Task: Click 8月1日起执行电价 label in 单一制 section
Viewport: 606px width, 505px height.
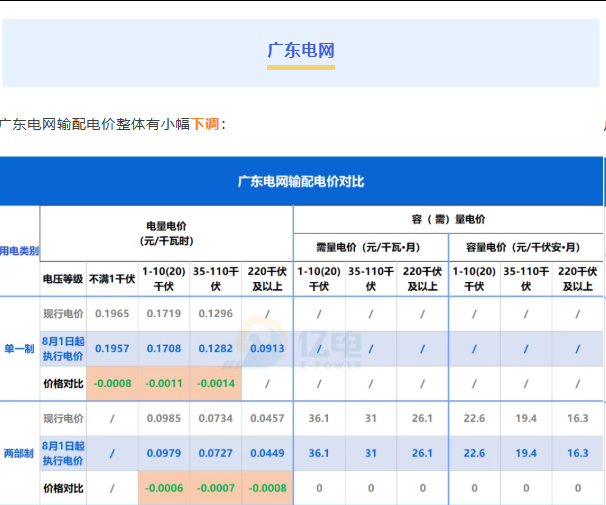Action: (x=63, y=349)
